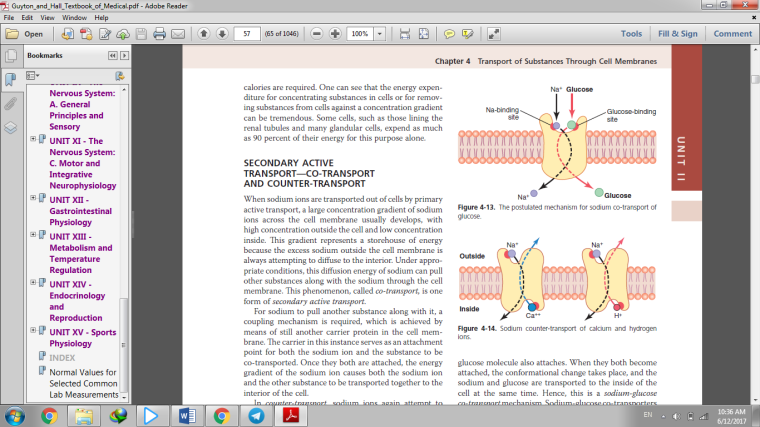Go to previous page arrow
Viewport: 760px width, 427px height.
[204, 34]
